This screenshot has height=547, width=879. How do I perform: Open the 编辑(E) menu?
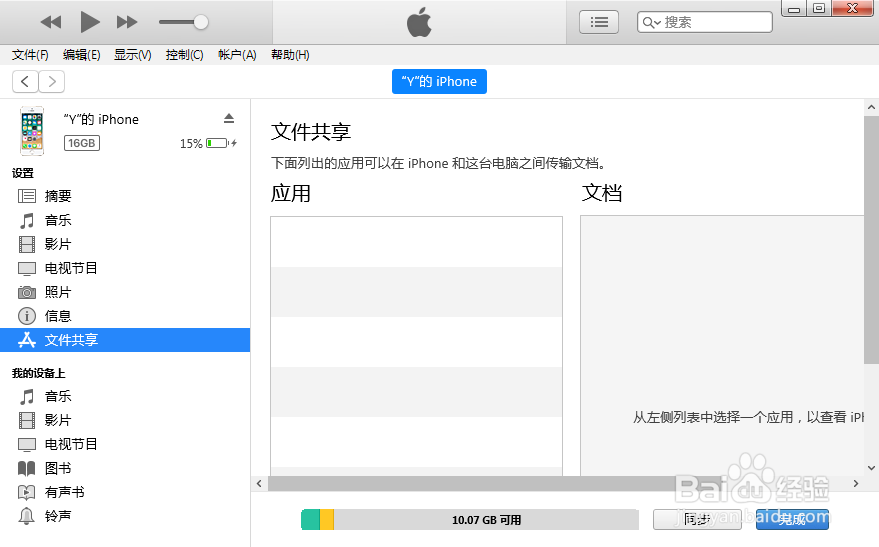[81, 55]
